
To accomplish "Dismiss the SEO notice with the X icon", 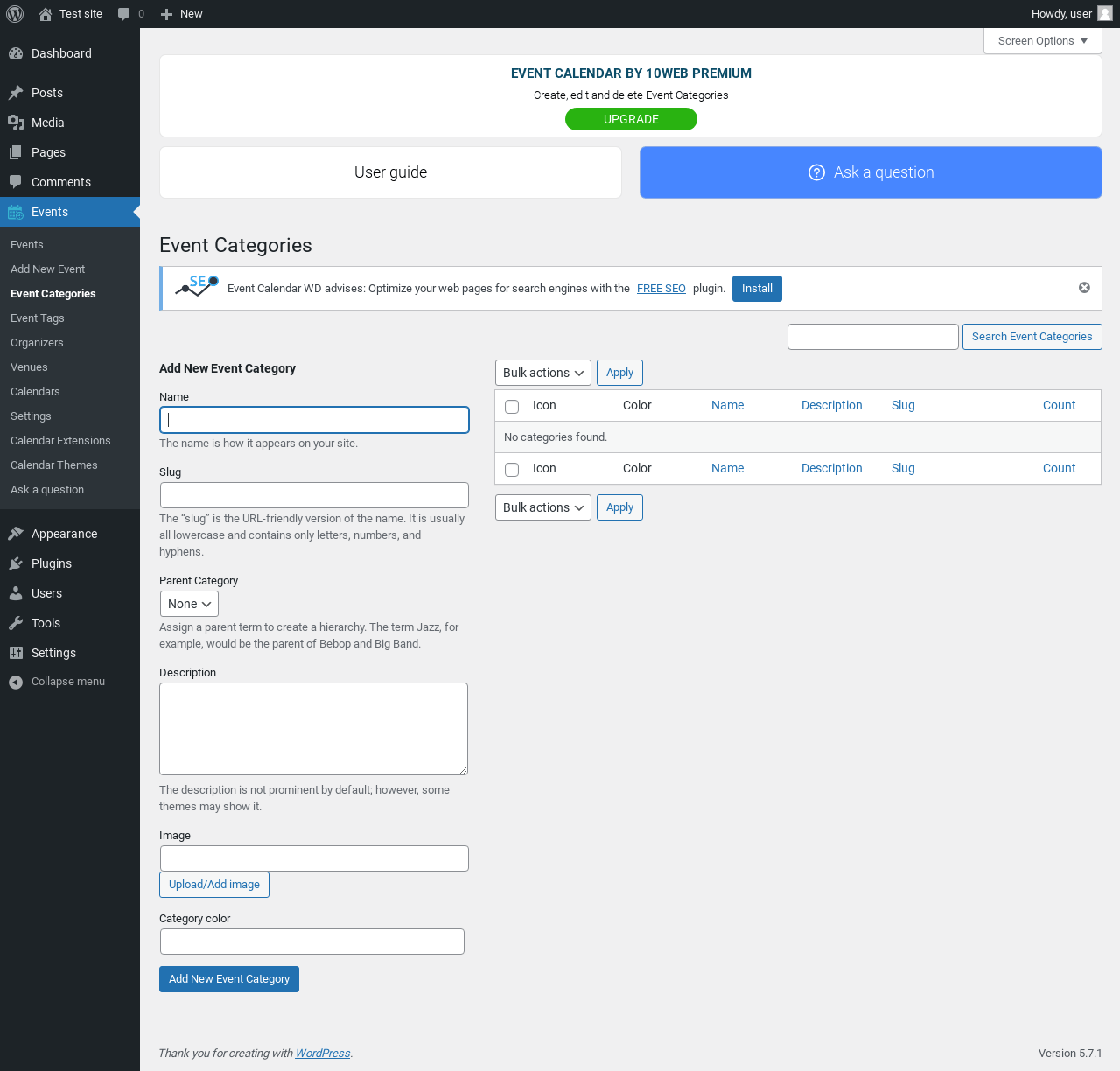I will [1084, 288].
